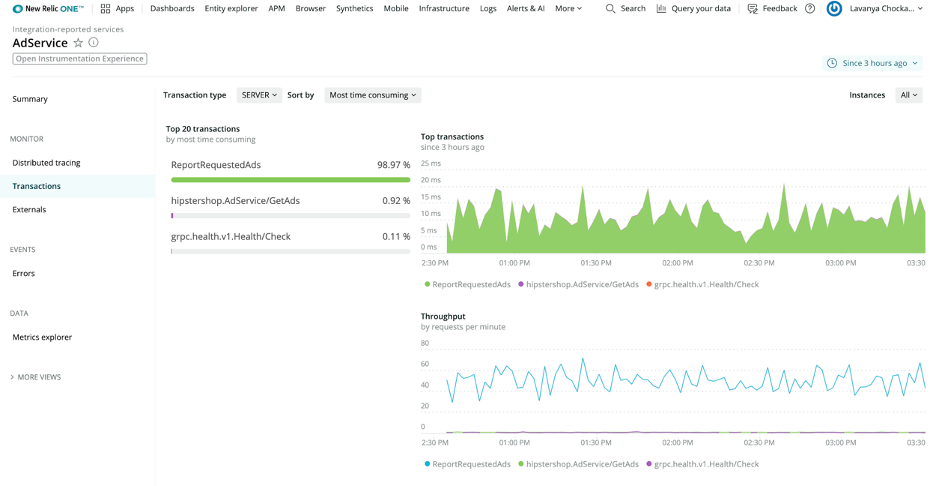The height and width of the screenshot is (486, 936).
Task: Open the hipstershop.AdService/GetAds transaction row
Action: [x=291, y=205]
